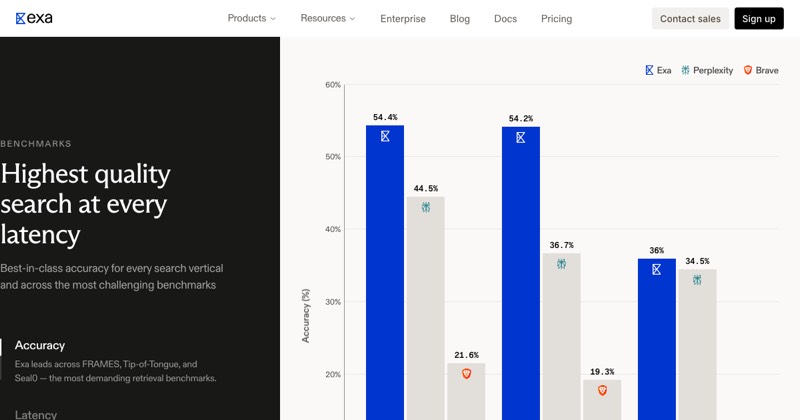Click Perplexity icon on the 44.5% bar
The image size is (800, 420).
(x=426, y=207)
